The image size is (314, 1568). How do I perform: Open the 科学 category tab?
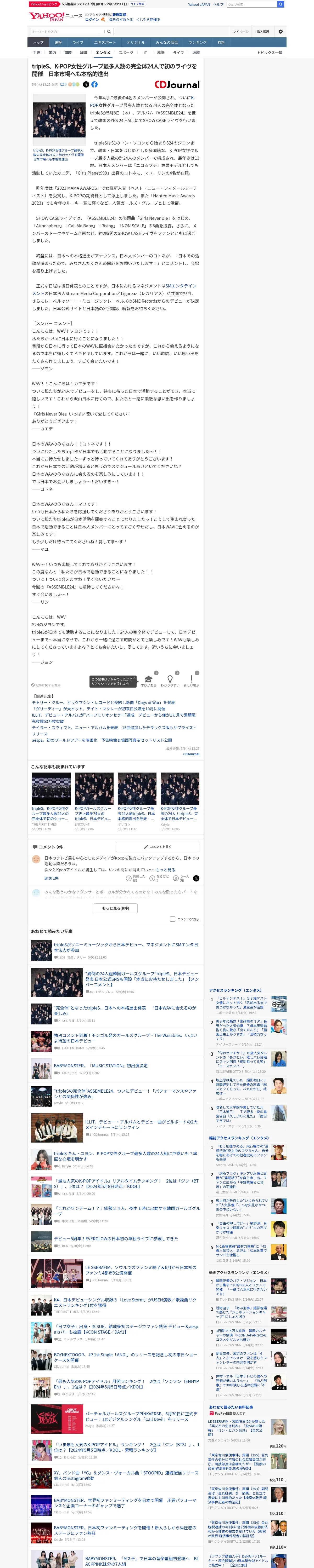[x=161, y=53]
